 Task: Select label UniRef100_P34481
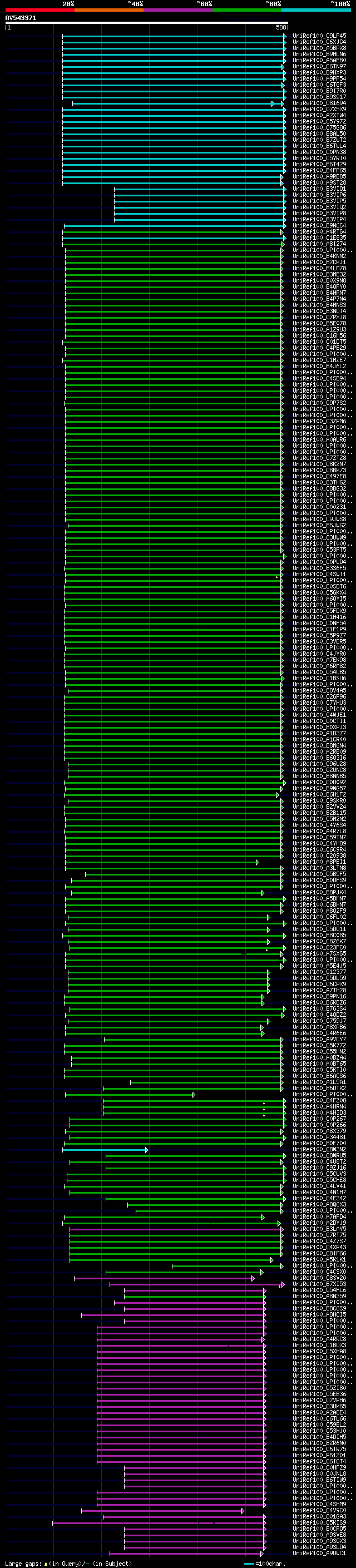[319, 1137]
